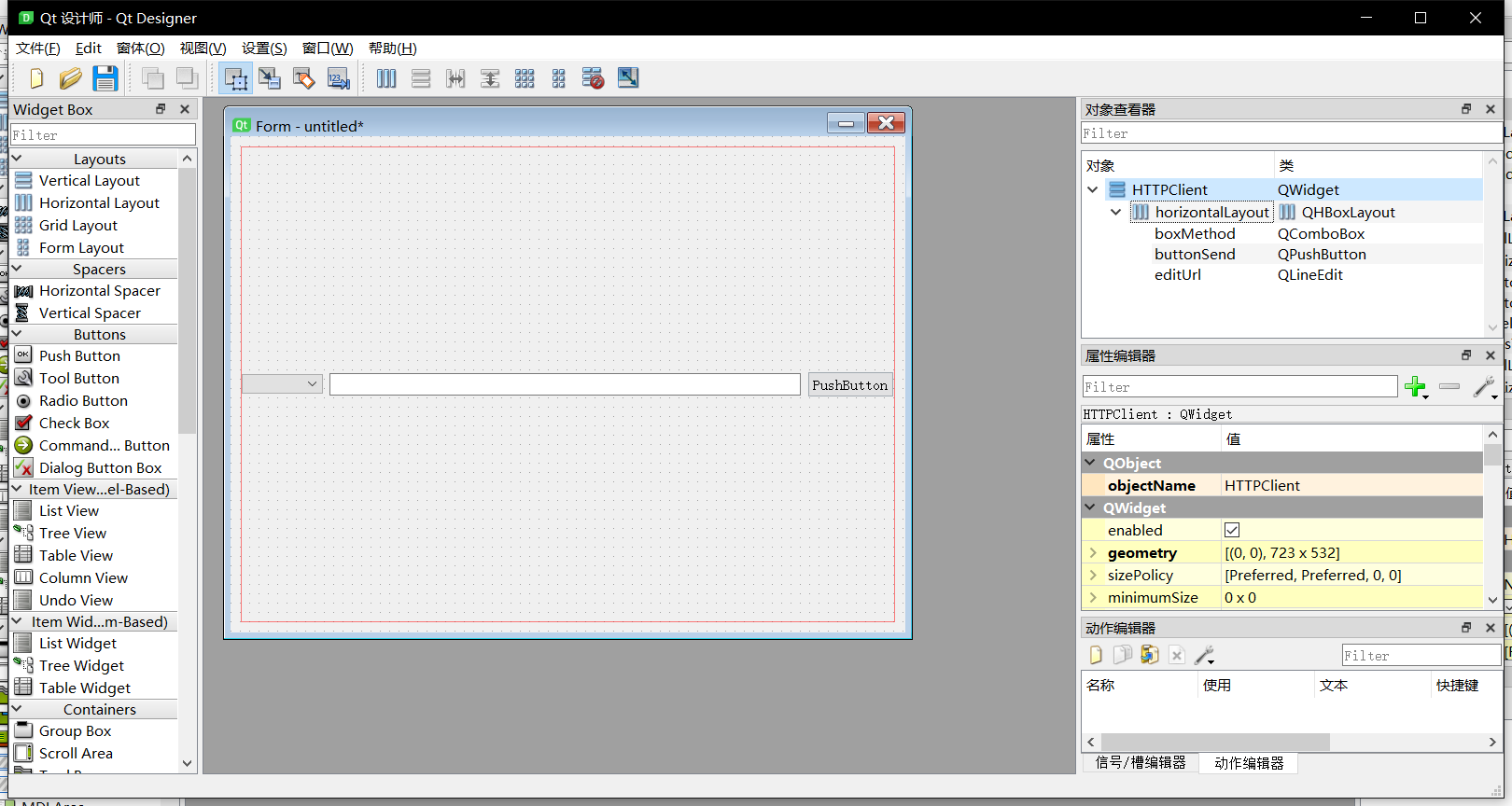This screenshot has width=1512, height=806.
Task: Switch to Edit Buddies mode icon
Action: point(304,78)
